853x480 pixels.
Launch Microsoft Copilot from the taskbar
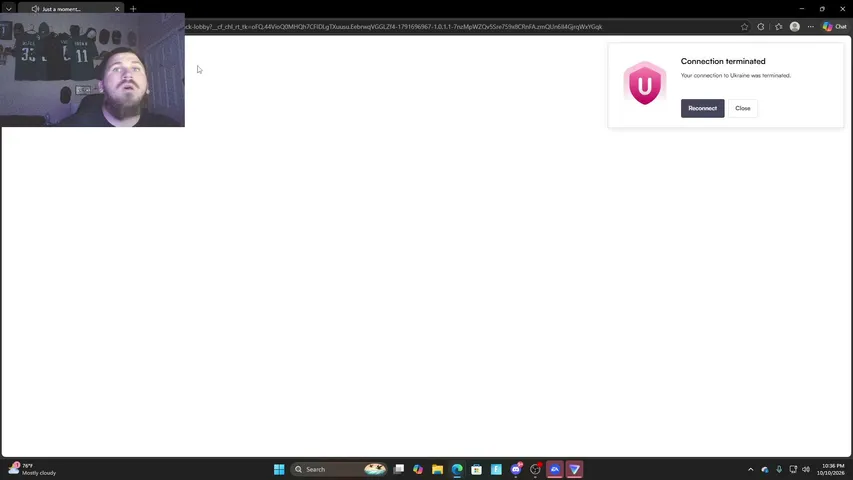coord(418,469)
